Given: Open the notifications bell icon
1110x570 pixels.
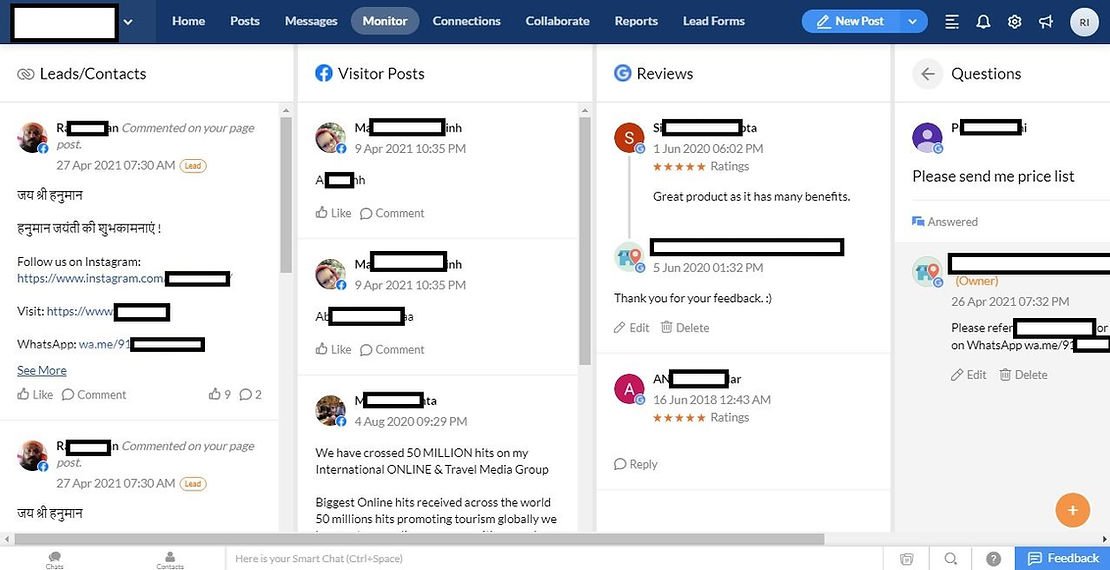Looking at the screenshot, I should [983, 21].
